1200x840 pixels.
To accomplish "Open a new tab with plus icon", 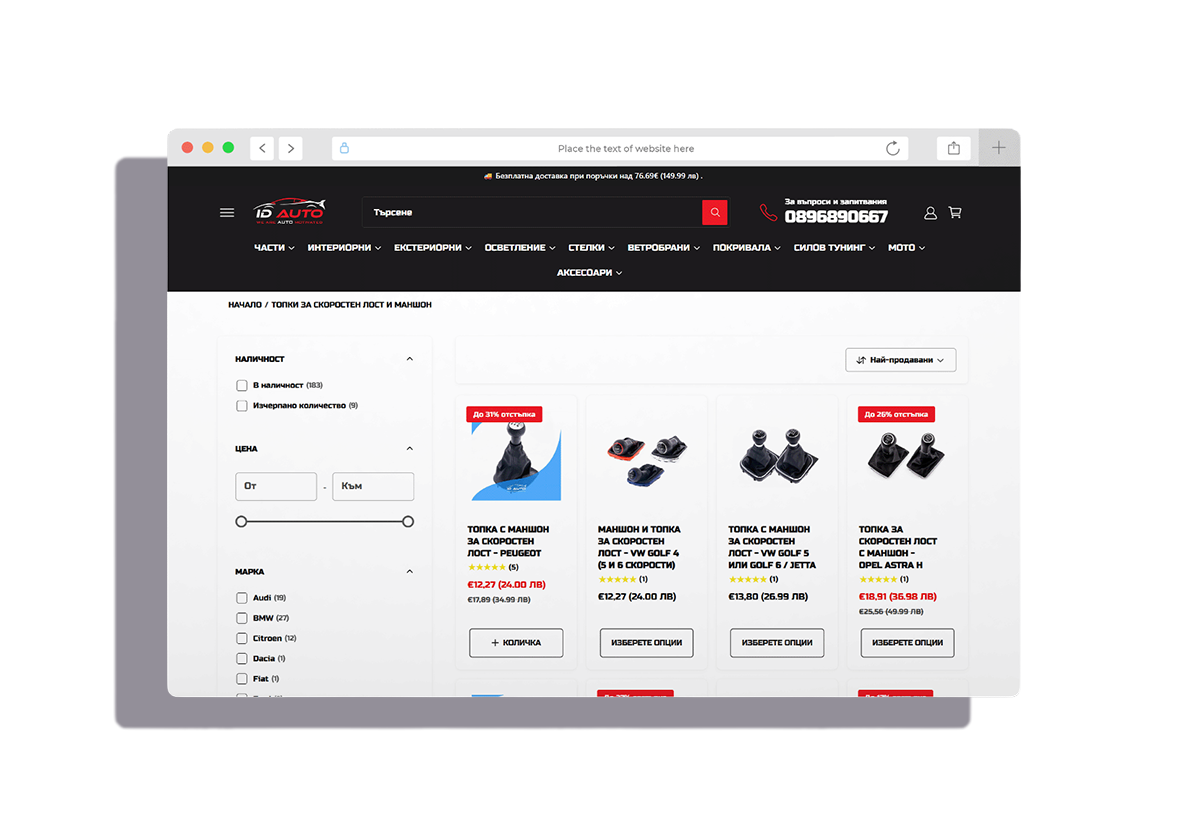I will (999, 148).
